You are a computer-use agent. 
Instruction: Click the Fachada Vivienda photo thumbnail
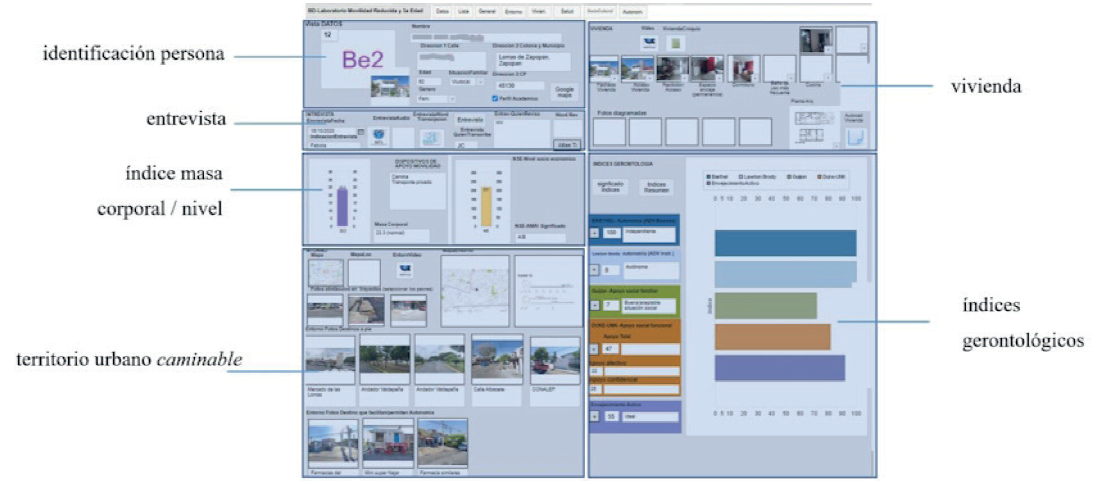click(604, 70)
